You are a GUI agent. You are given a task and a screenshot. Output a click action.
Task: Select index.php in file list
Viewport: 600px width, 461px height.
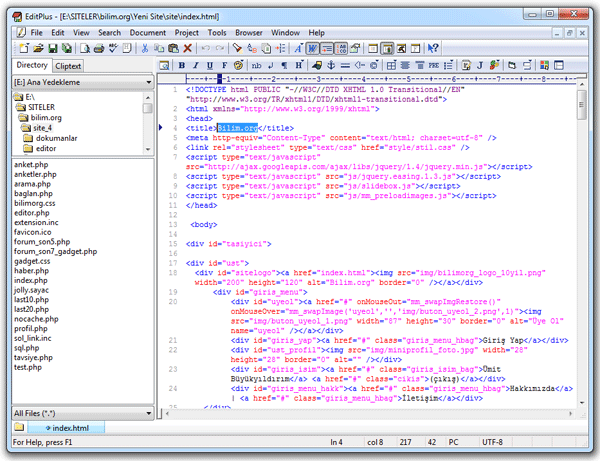coord(31,280)
